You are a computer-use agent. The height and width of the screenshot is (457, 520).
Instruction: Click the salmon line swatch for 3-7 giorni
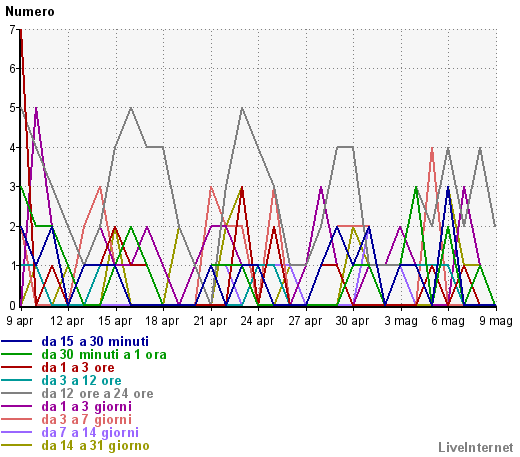pos(17,419)
